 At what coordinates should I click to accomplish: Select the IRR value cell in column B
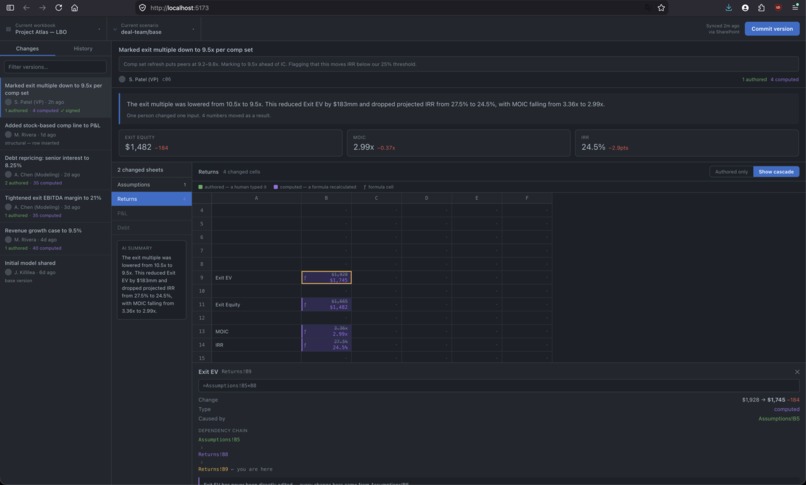click(326, 345)
